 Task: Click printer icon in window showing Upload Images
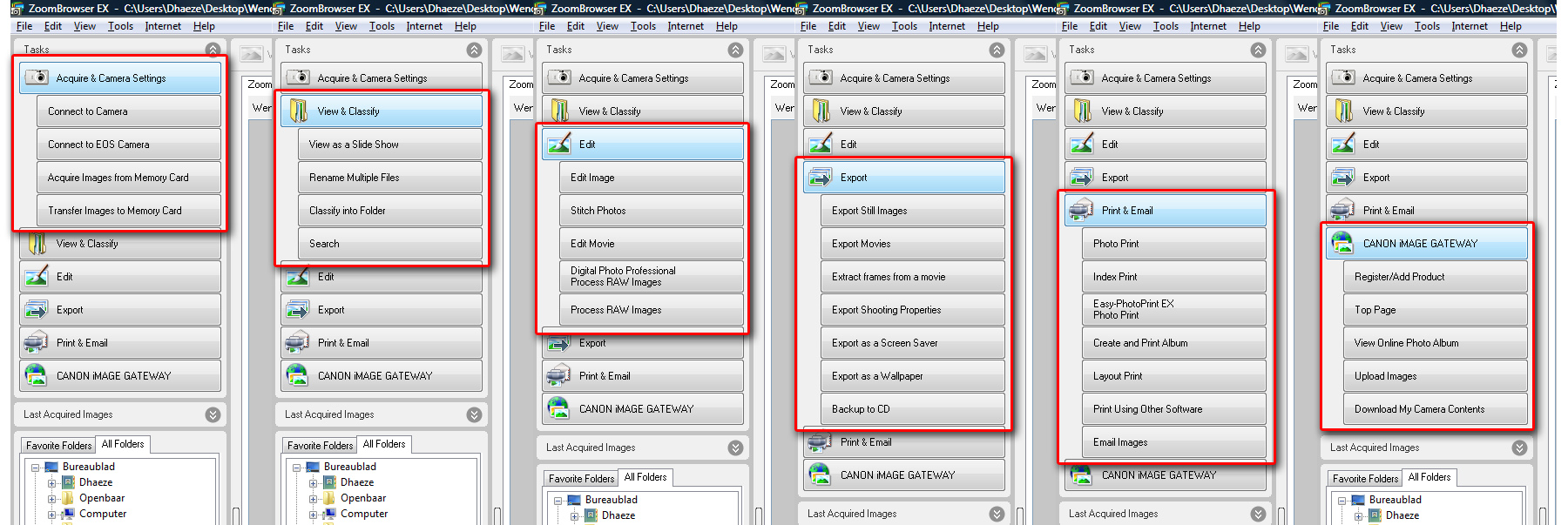pyautogui.click(x=1343, y=210)
